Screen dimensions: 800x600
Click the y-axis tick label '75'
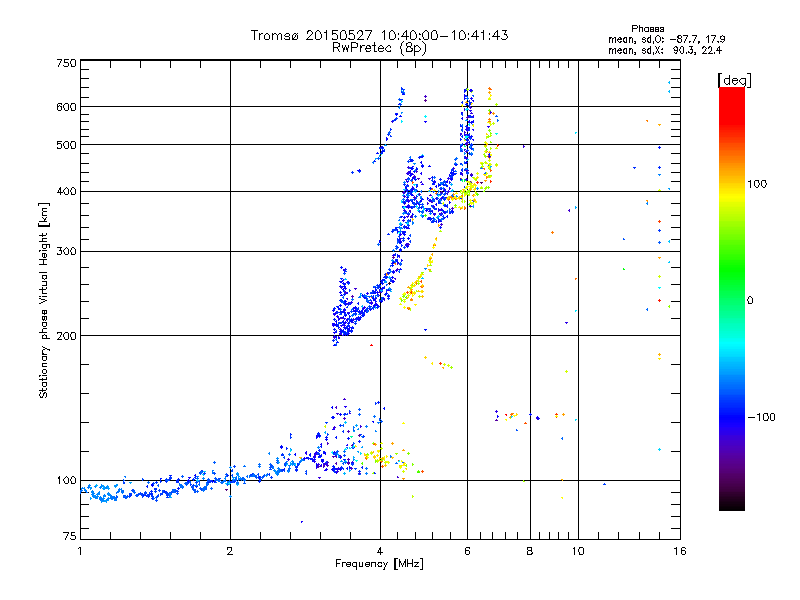point(70,536)
